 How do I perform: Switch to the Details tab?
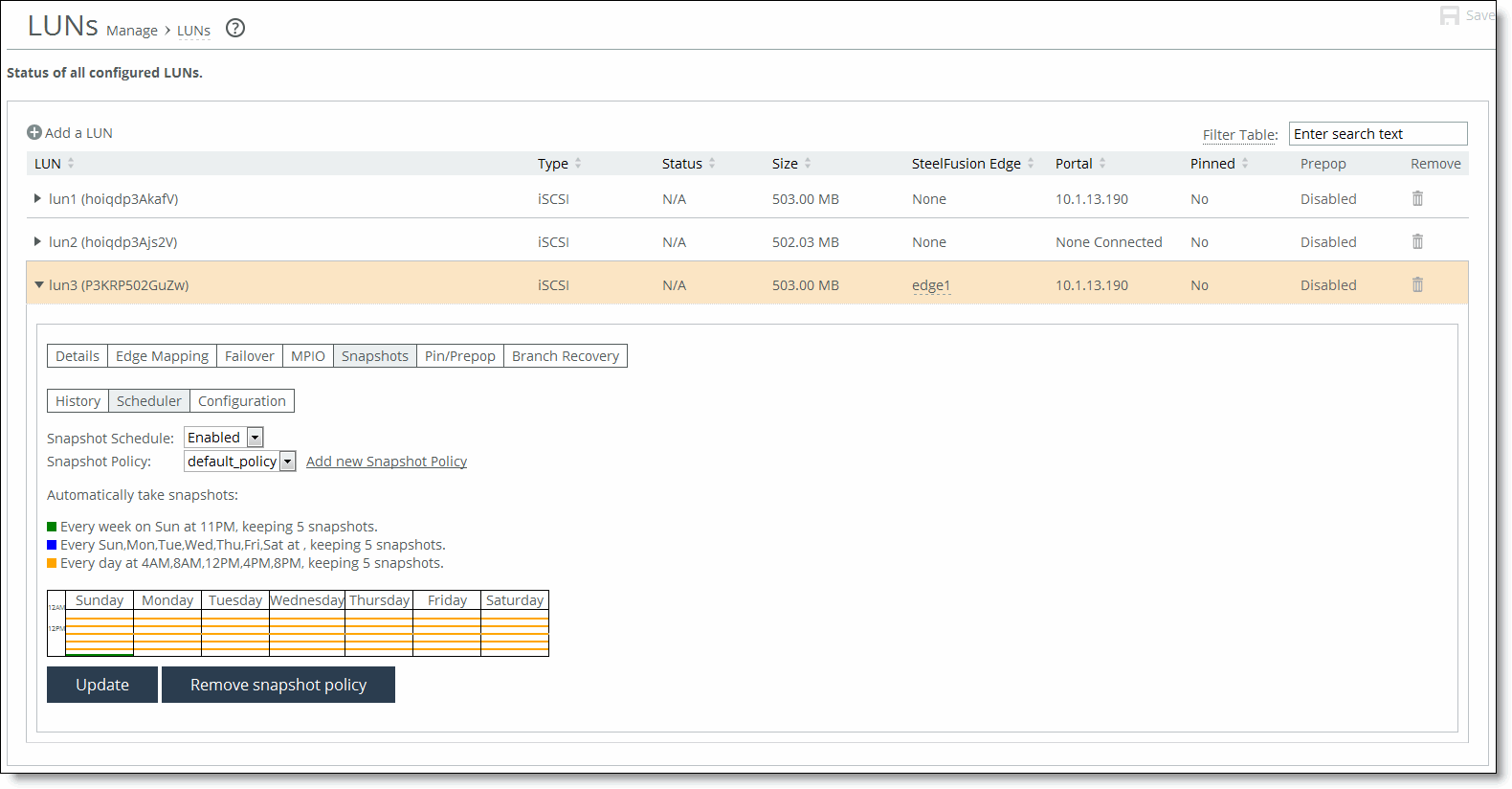(78, 356)
